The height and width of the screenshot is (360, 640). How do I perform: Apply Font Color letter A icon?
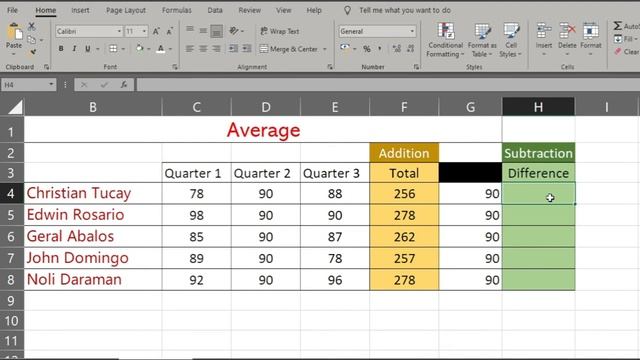click(x=161, y=49)
